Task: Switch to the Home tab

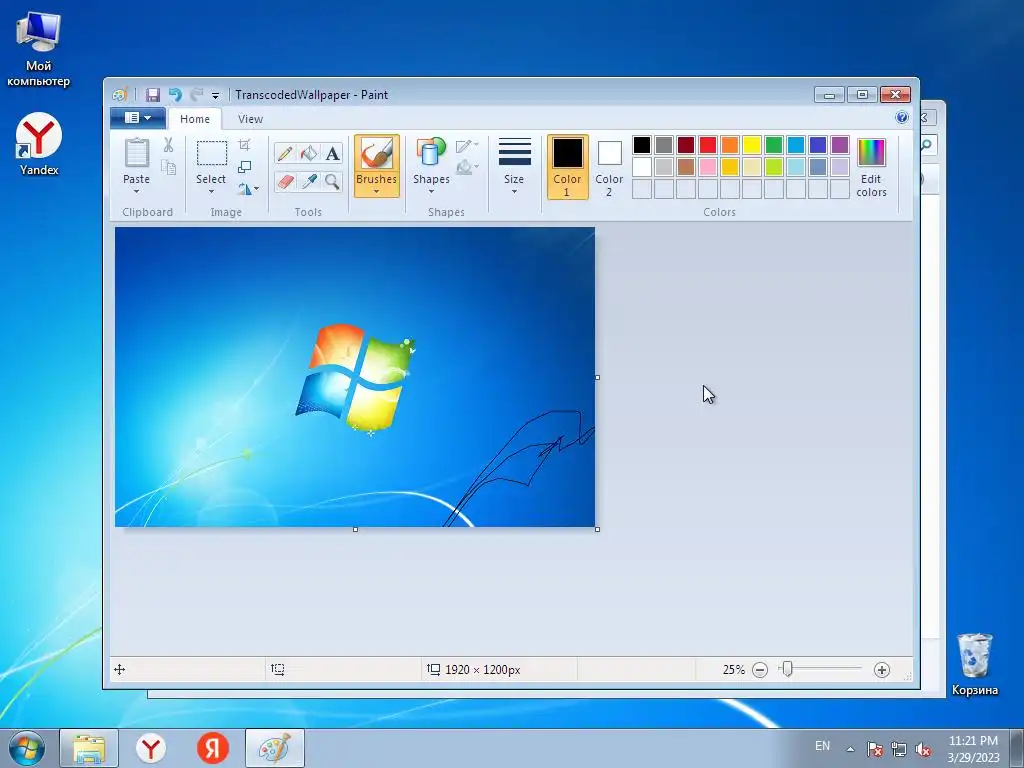Action: tap(195, 119)
